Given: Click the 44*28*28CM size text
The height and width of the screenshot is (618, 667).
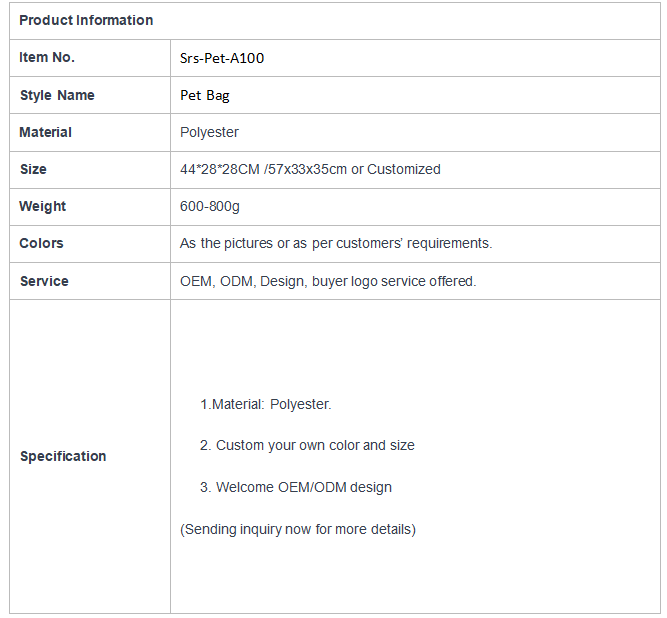Looking at the screenshot, I should tap(219, 169).
